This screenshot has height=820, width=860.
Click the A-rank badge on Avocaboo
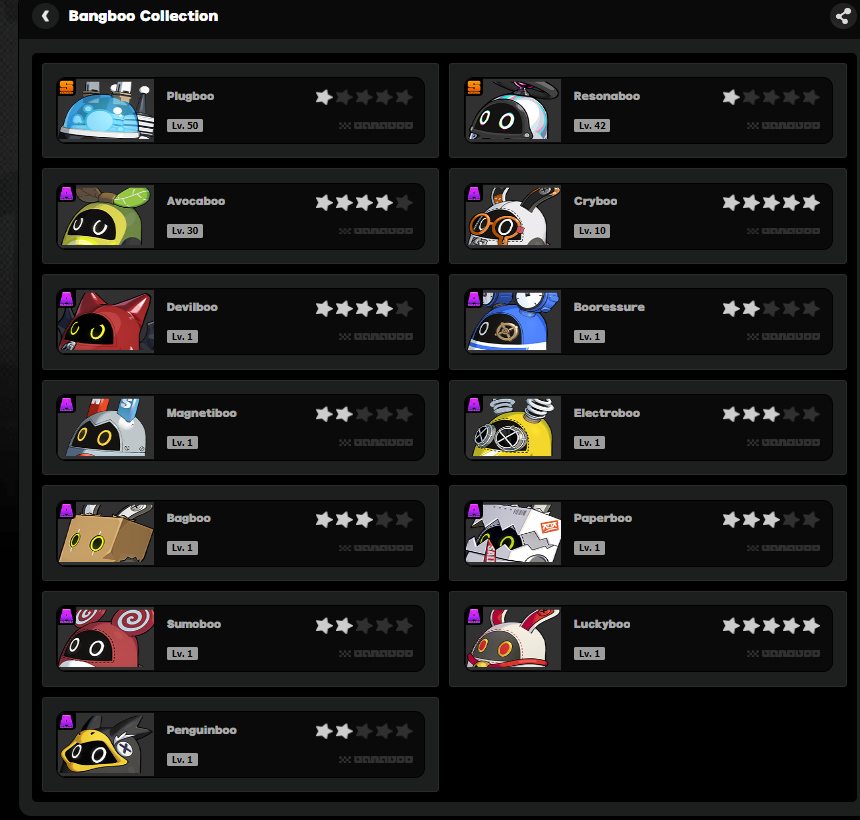click(x=66, y=193)
